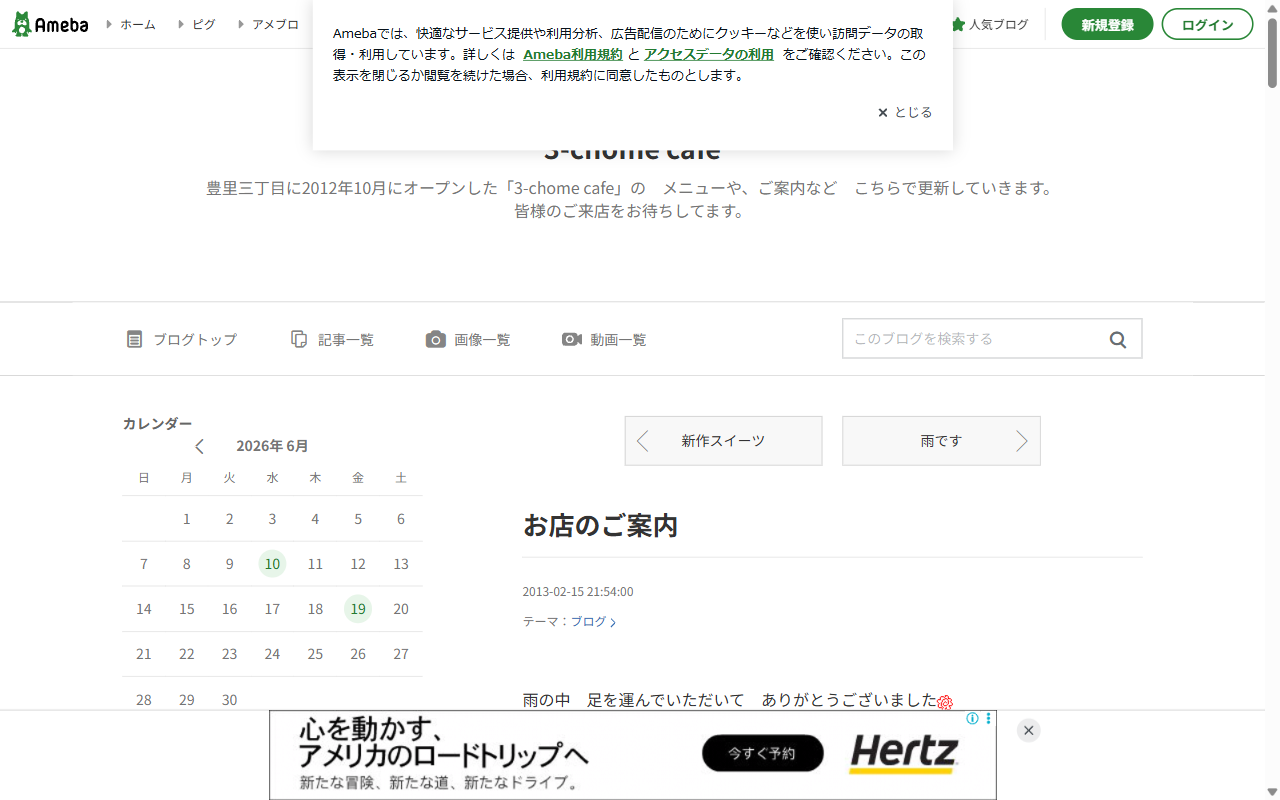Click the blog search input field

(970, 339)
